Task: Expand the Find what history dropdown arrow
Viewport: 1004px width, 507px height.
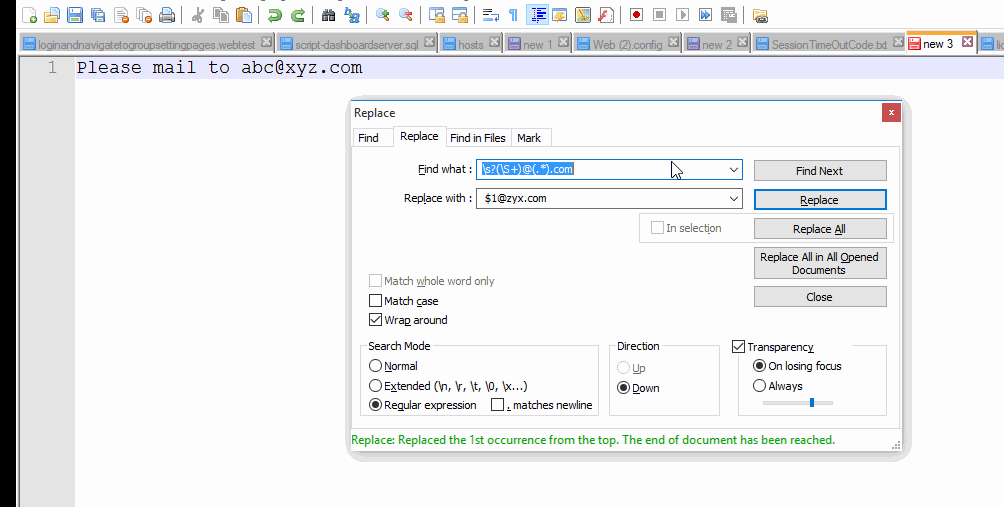Action: pos(734,170)
